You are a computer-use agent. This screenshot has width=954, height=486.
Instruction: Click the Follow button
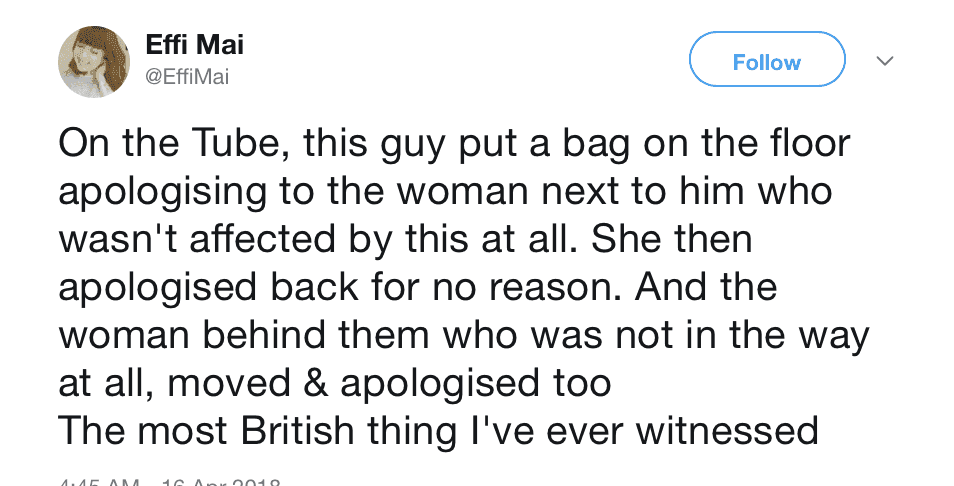point(767,60)
